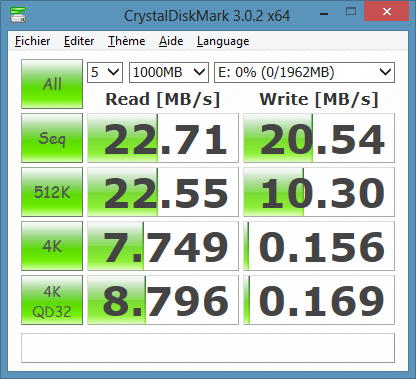Click the CrystalDiskMark 3.0.2 x64 title text

(x=207, y=16)
